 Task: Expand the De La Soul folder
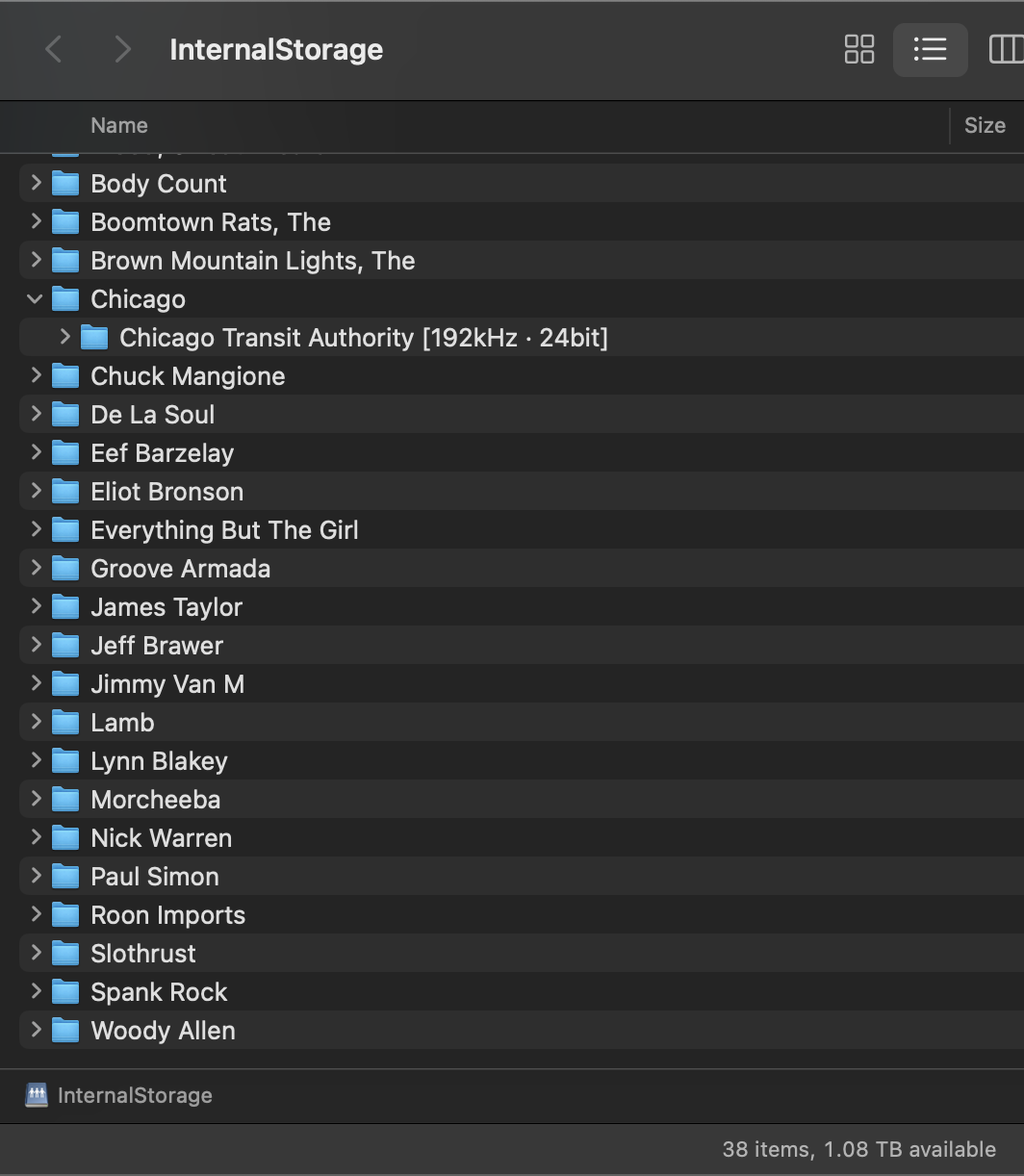tap(36, 415)
